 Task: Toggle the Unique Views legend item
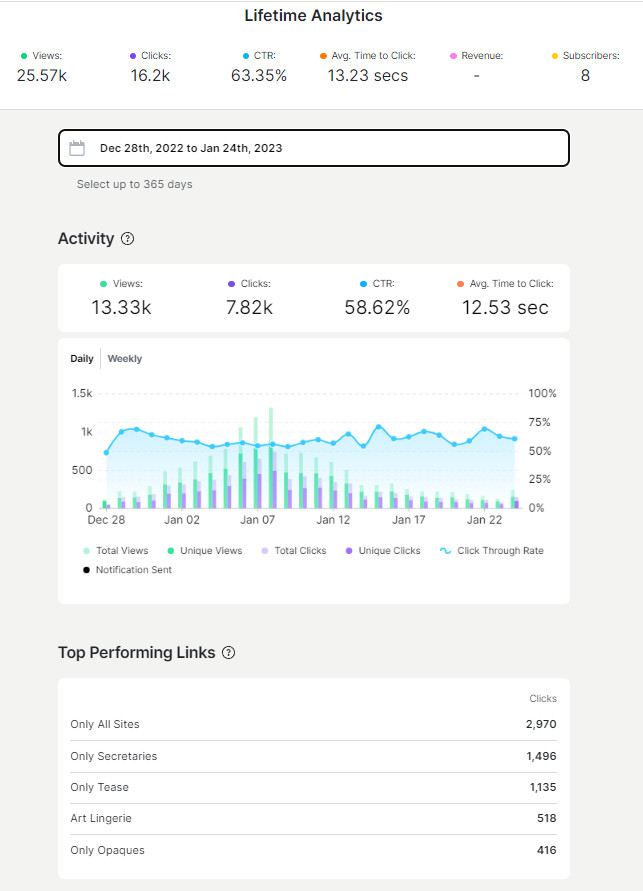(x=204, y=551)
